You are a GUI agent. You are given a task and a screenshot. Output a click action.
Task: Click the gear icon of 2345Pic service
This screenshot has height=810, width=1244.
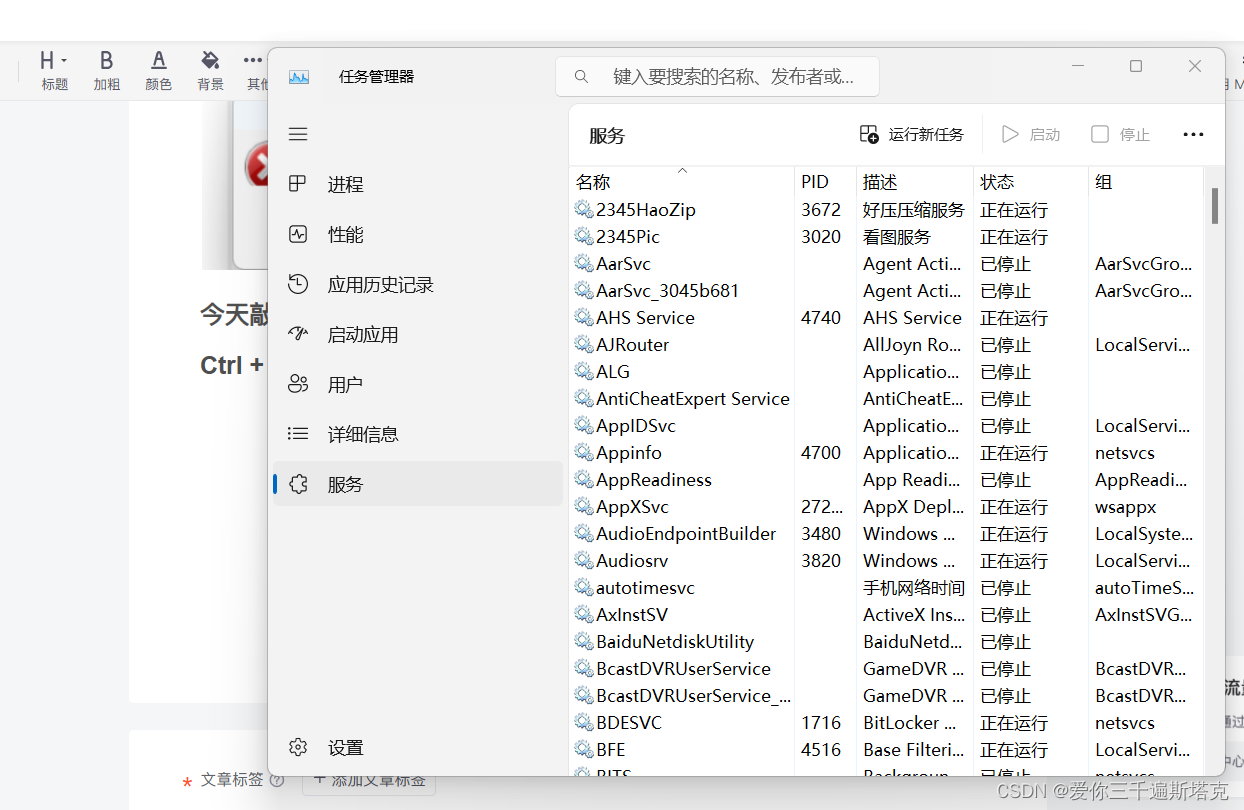[584, 236]
